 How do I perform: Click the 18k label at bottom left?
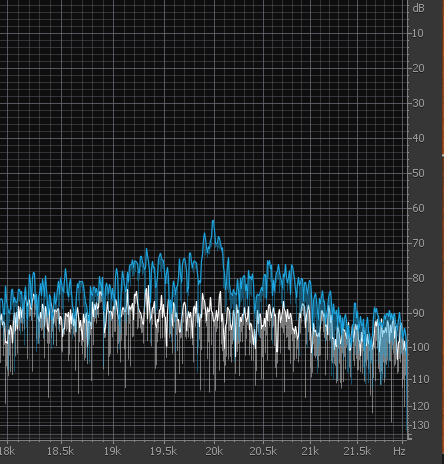(7, 451)
